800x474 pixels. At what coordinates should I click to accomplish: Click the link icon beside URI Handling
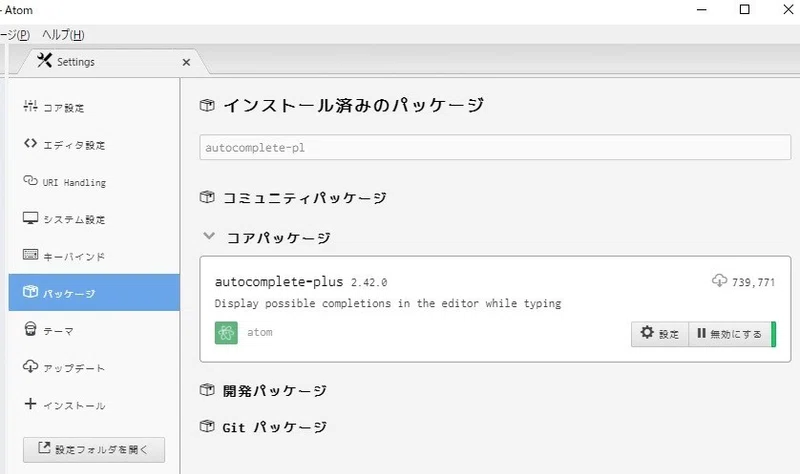tap(30, 180)
